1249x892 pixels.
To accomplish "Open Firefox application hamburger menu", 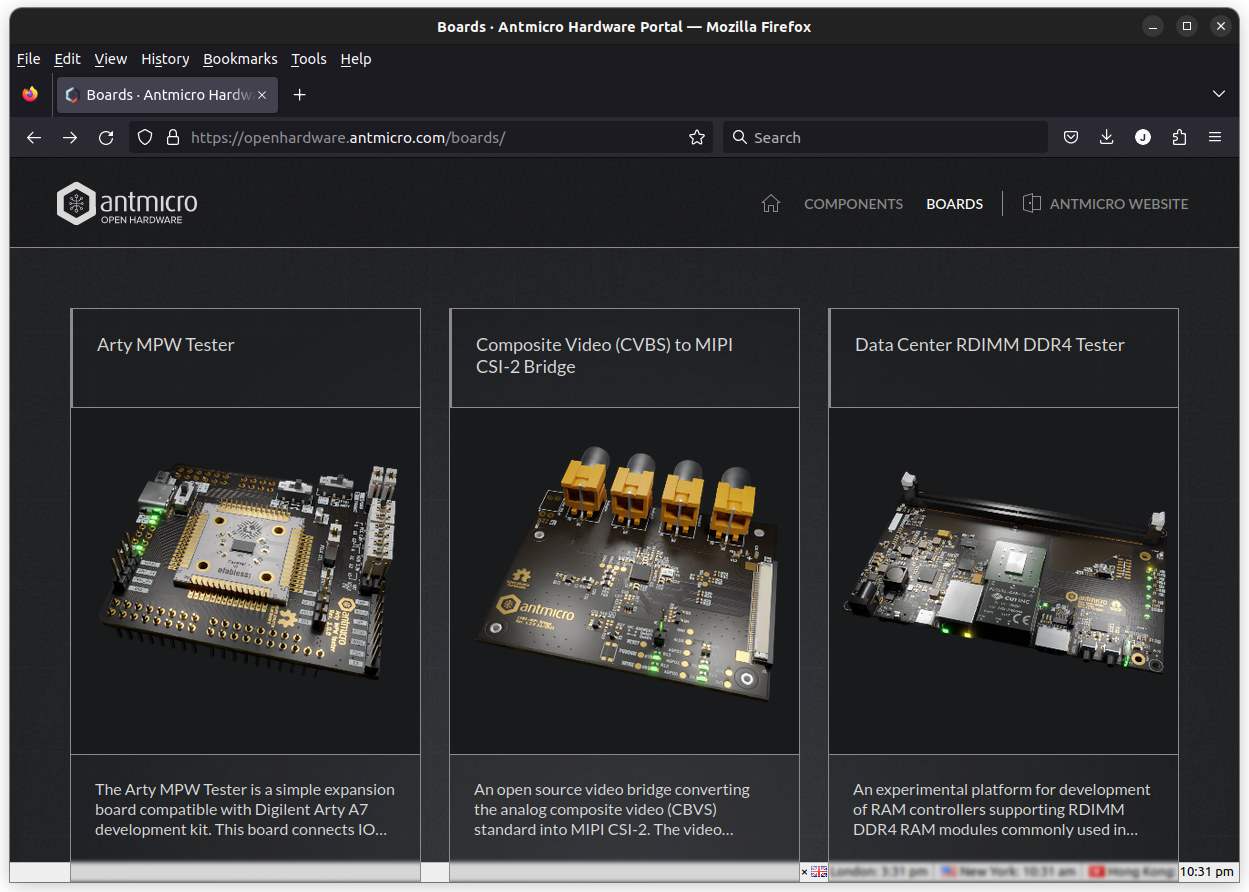I will point(1215,138).
